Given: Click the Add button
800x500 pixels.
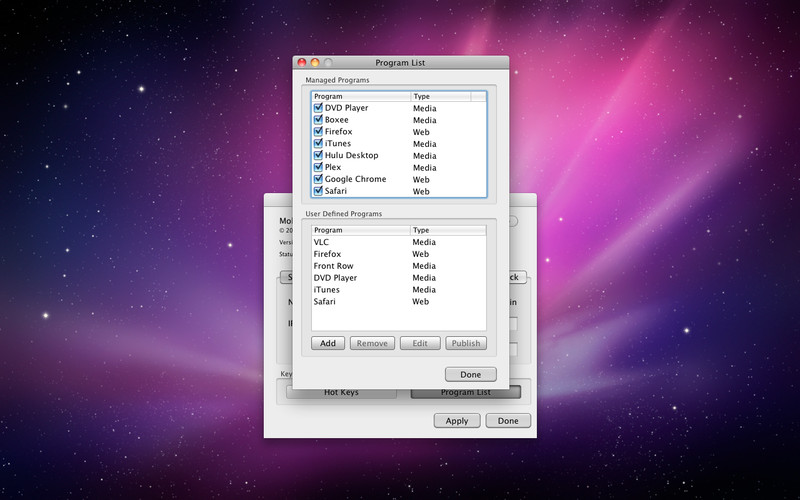Looking at the screenshot, I should coord(328,343).
